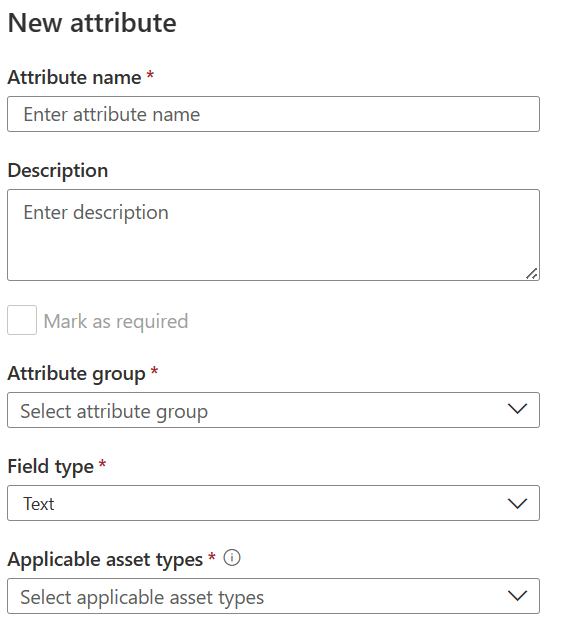Tick the Mark as required checkbox
This screenshot has height=634, width=565.
[22, 320]
